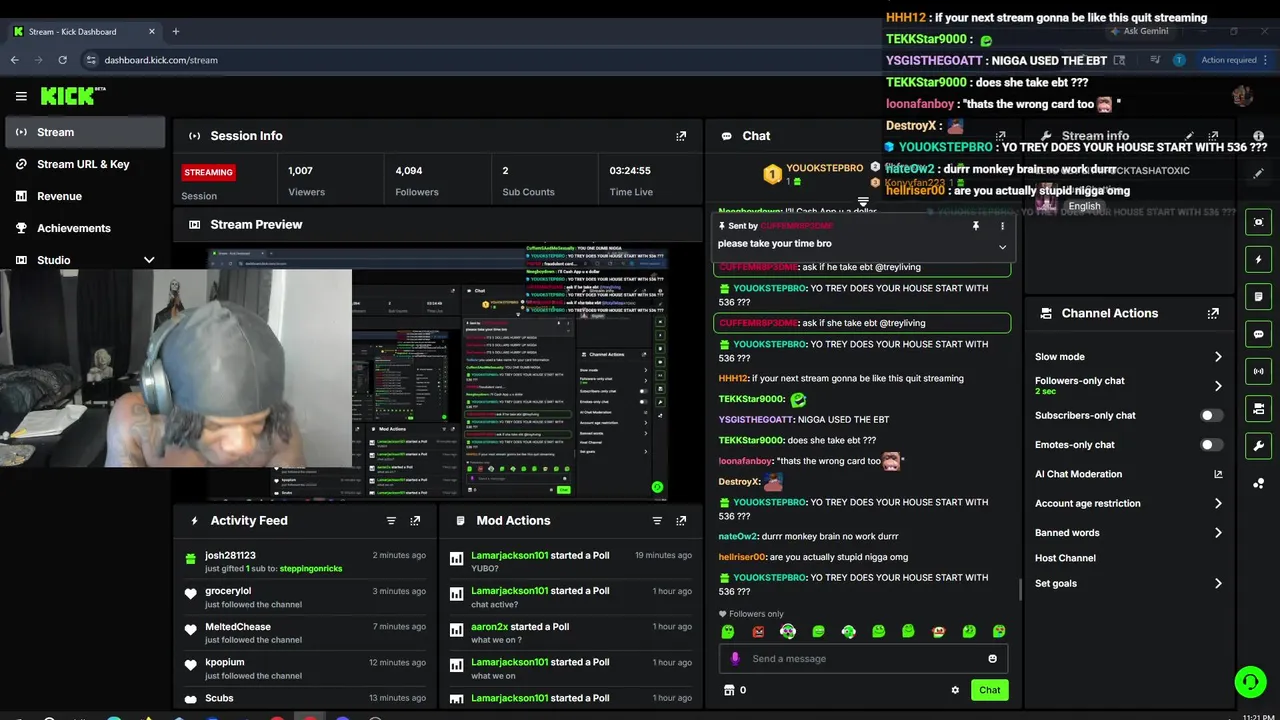Reload the browser page
The height and width of the screenshot is (720, 1280).
64,60
